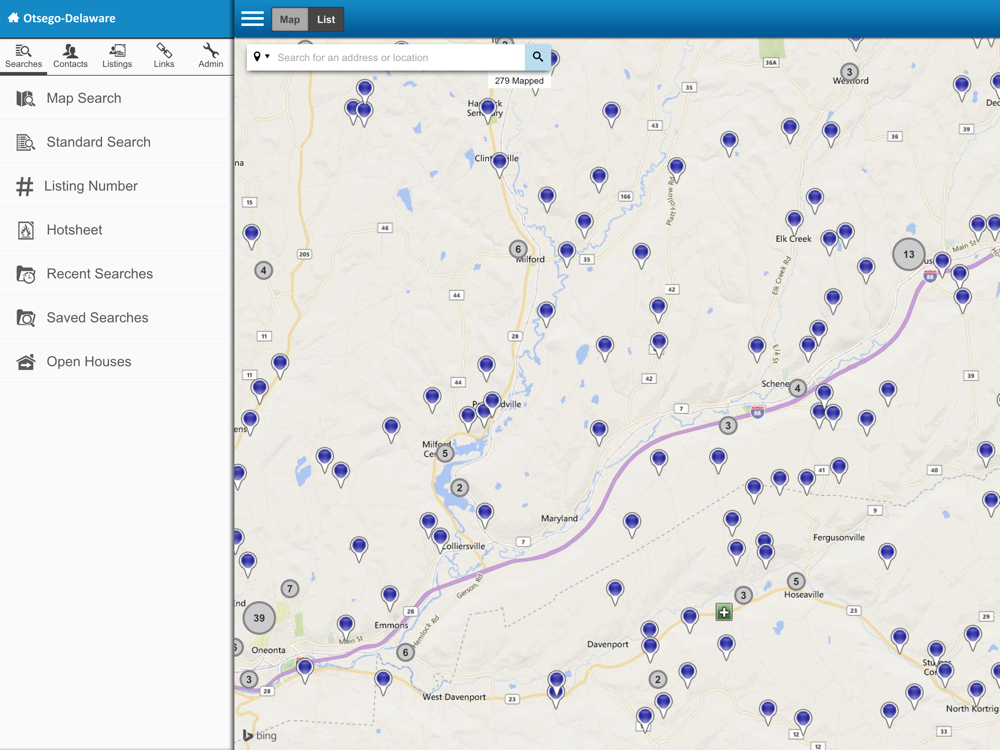Expand the 39 listings cluster near Oneonta
1000x750 pixels.
pos(259,618)
